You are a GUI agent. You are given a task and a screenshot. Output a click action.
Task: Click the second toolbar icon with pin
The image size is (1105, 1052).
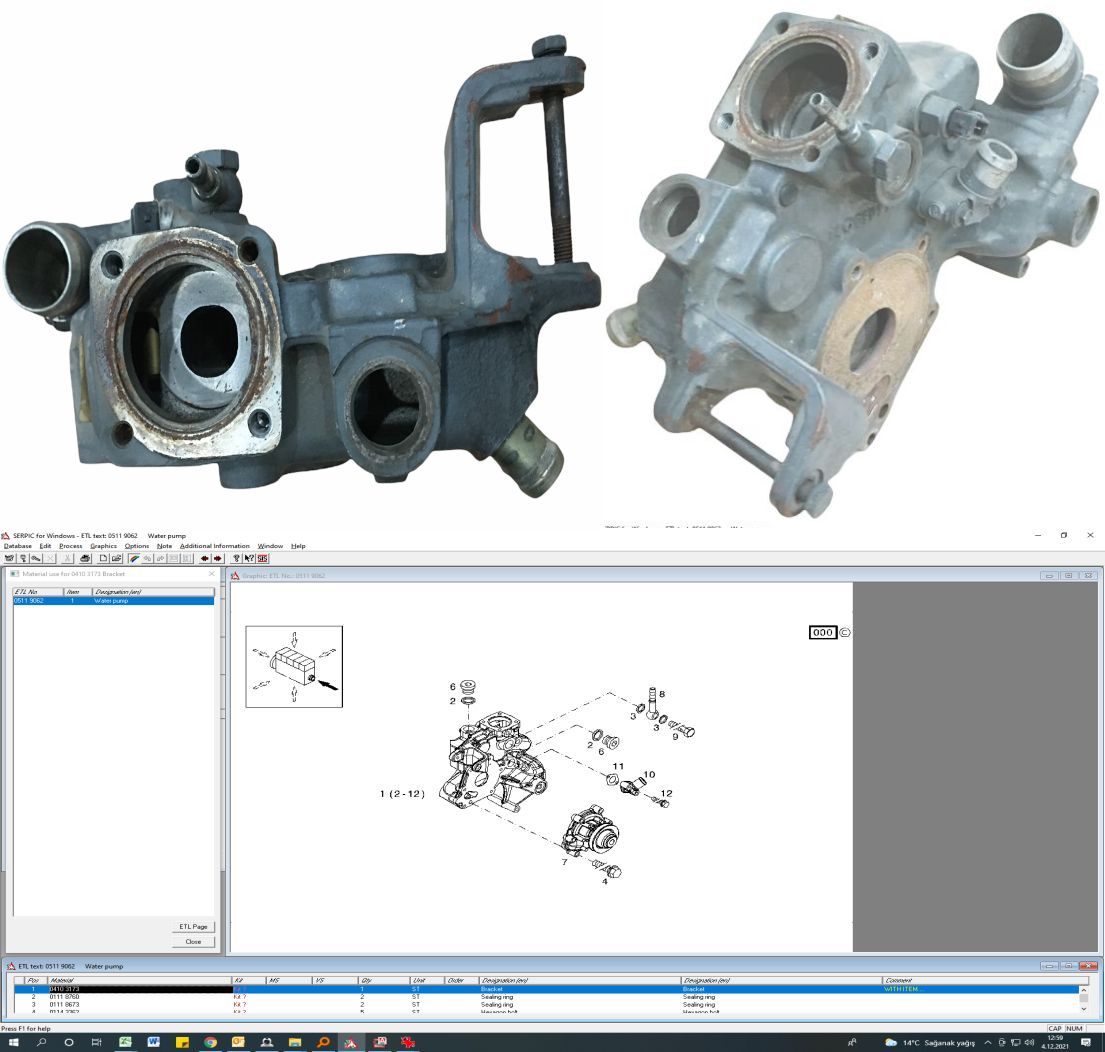click(23, 558)
